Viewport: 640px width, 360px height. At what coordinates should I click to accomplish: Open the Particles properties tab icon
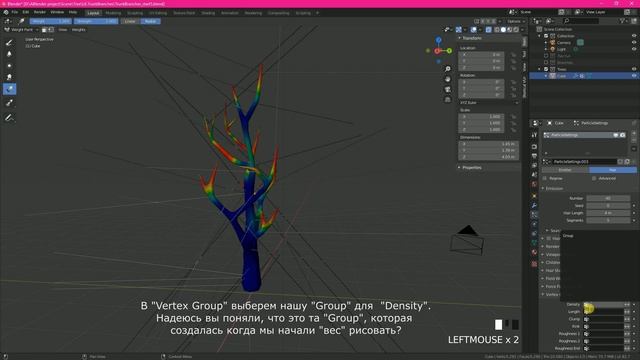[534, 215]
